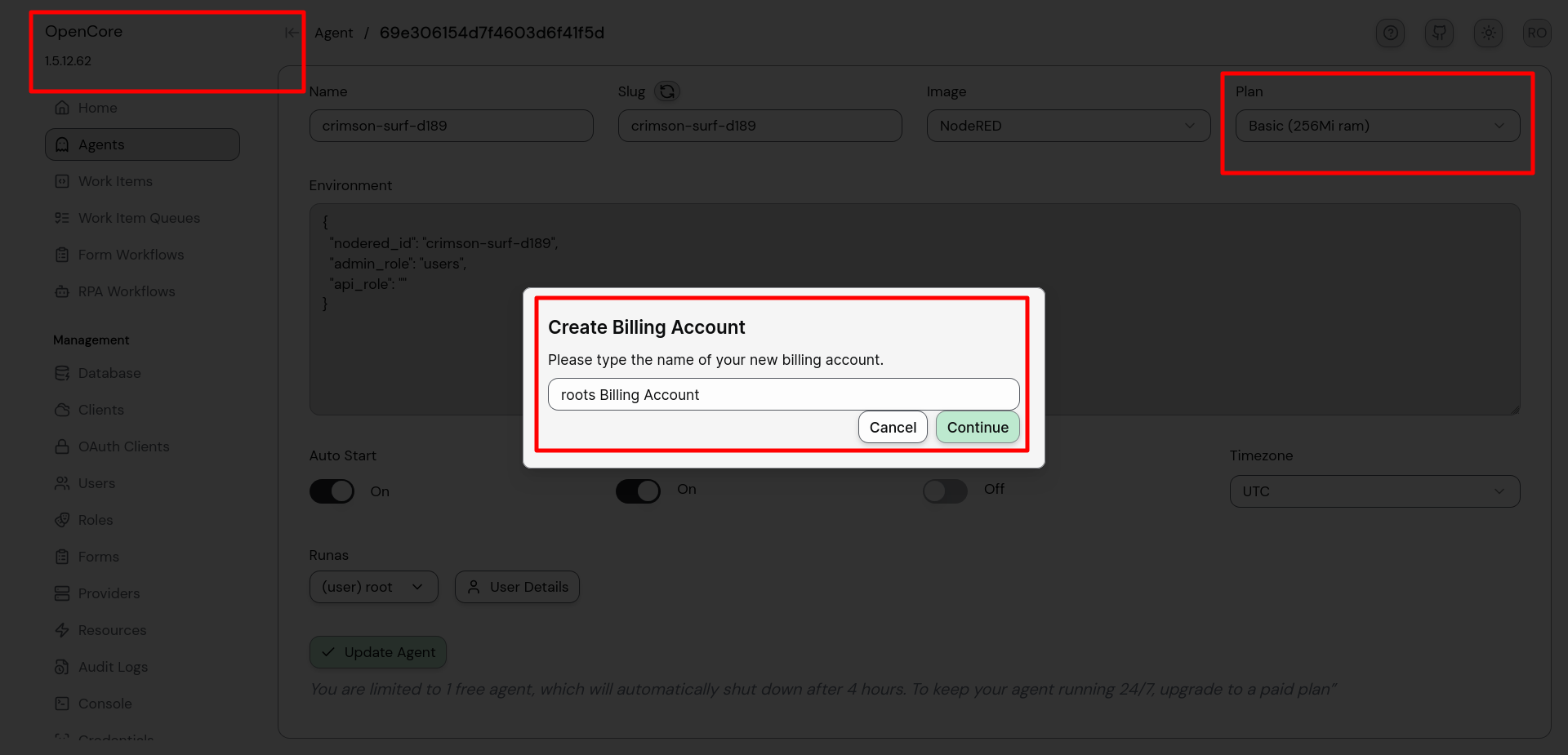
Task: Open Database from the sidebar
Action: click(x=109, y=373)
